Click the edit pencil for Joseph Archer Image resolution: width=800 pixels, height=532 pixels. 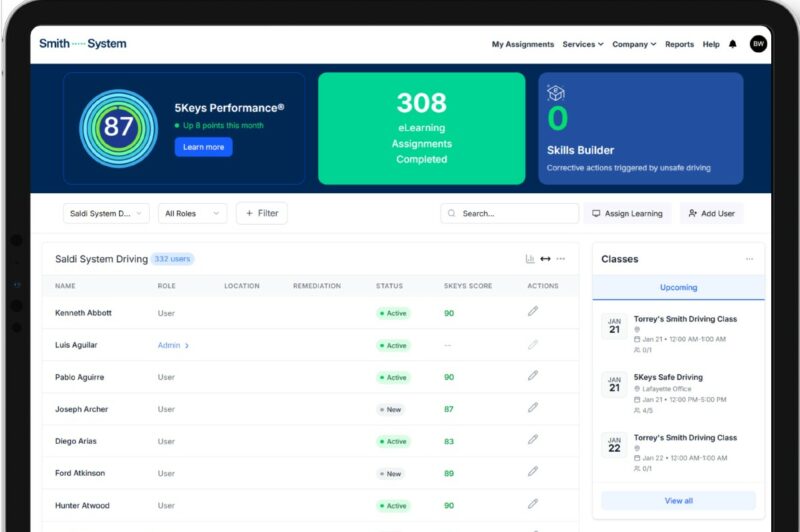(x=533, y=408)
